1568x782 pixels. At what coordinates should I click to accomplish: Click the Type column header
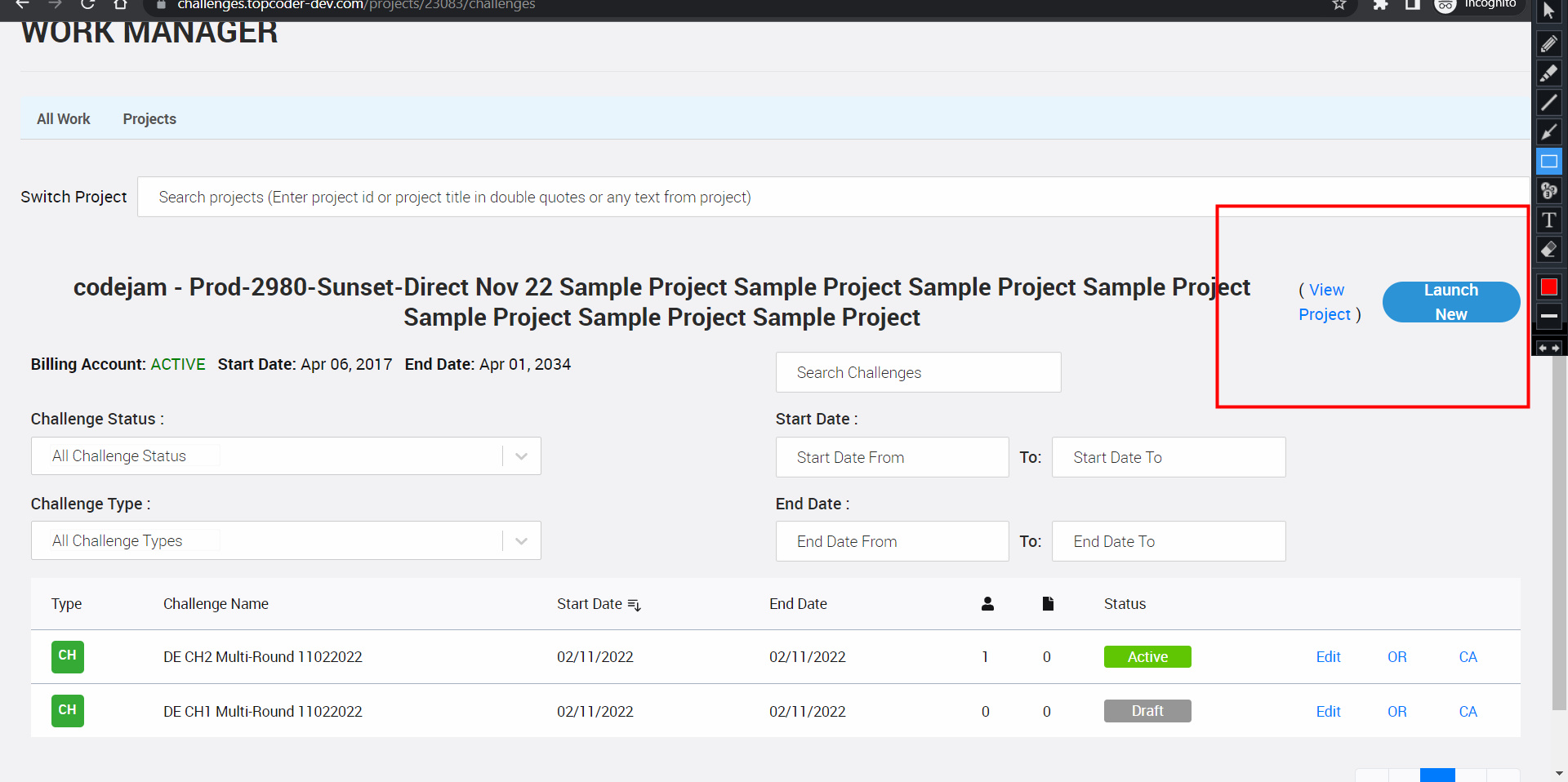click(x=66, y=604)
